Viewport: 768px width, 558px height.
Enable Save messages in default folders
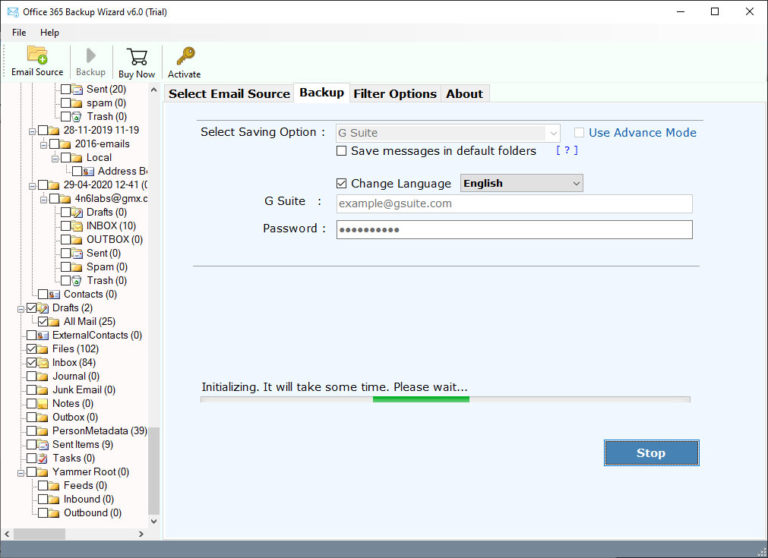point(341,151)
